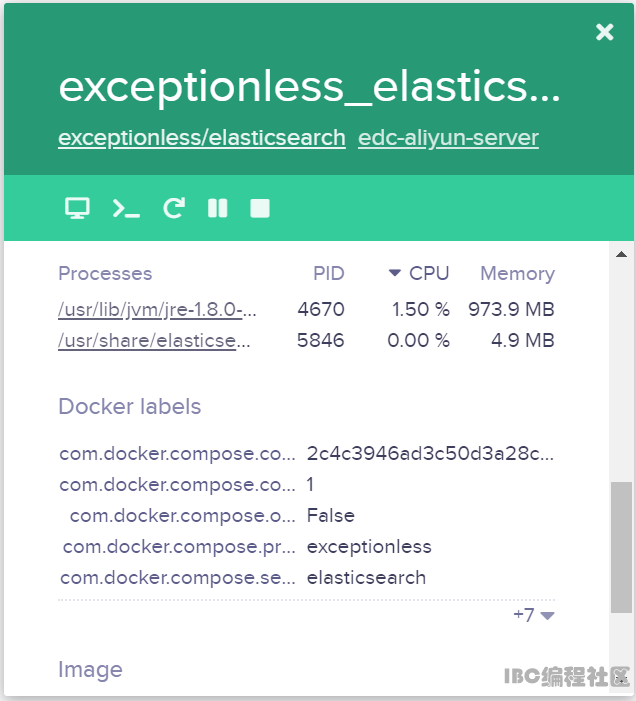Expand the +7 more Docker labels
The height and width of the screenshot is (701, 636).
(534, 615)
